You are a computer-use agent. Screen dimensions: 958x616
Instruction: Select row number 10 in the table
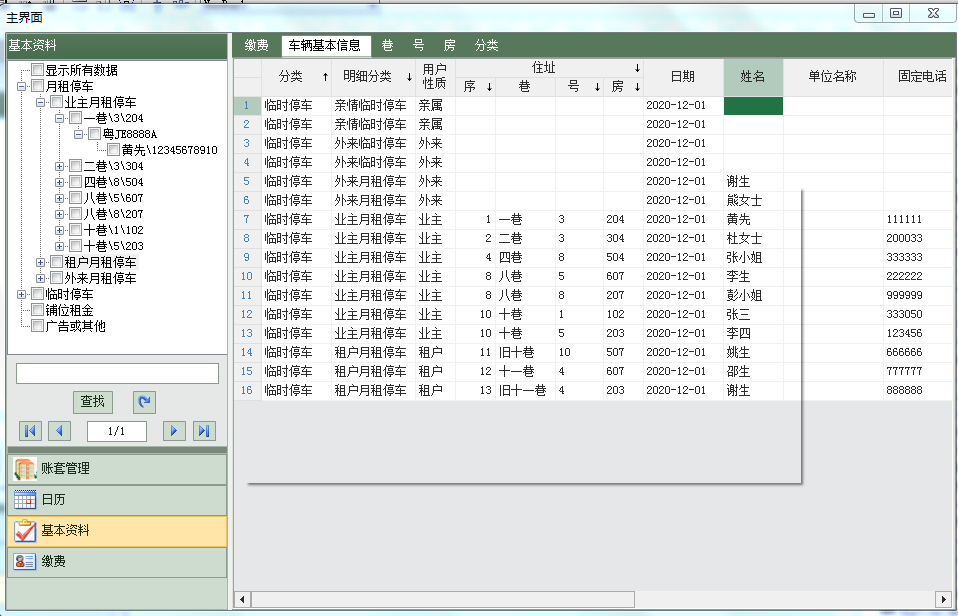247,276
